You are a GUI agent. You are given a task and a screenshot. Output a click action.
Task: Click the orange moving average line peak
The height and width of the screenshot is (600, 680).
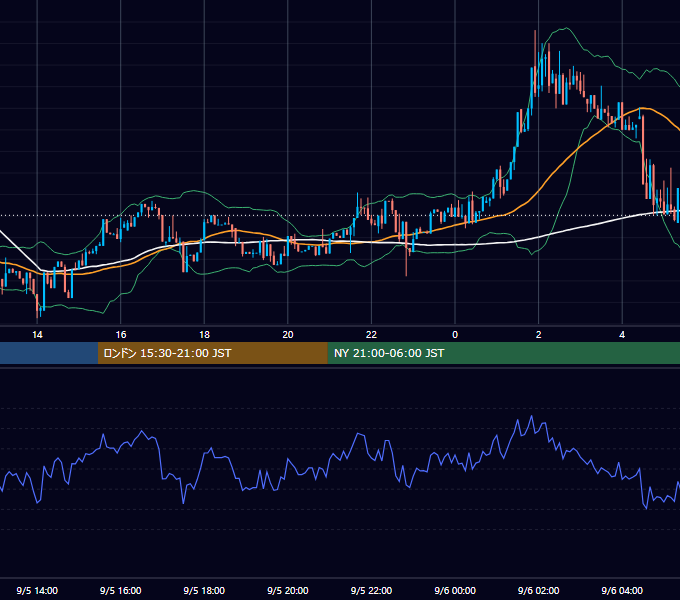click(x=643, y=108)
